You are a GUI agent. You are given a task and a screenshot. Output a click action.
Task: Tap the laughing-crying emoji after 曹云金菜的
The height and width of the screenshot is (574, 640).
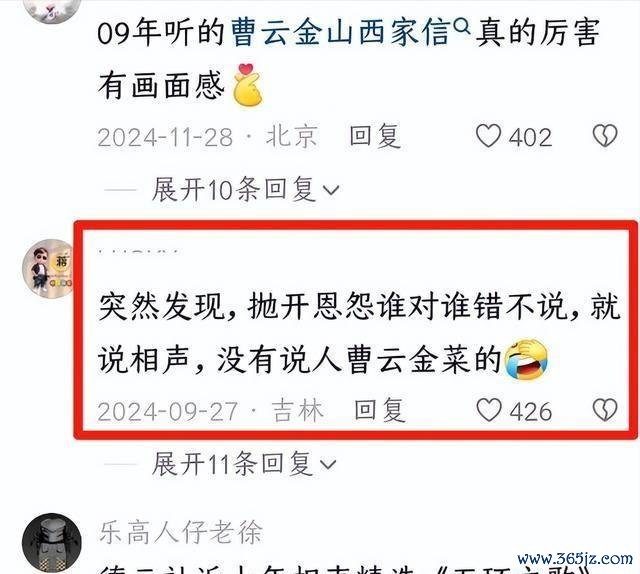point(526,359)
